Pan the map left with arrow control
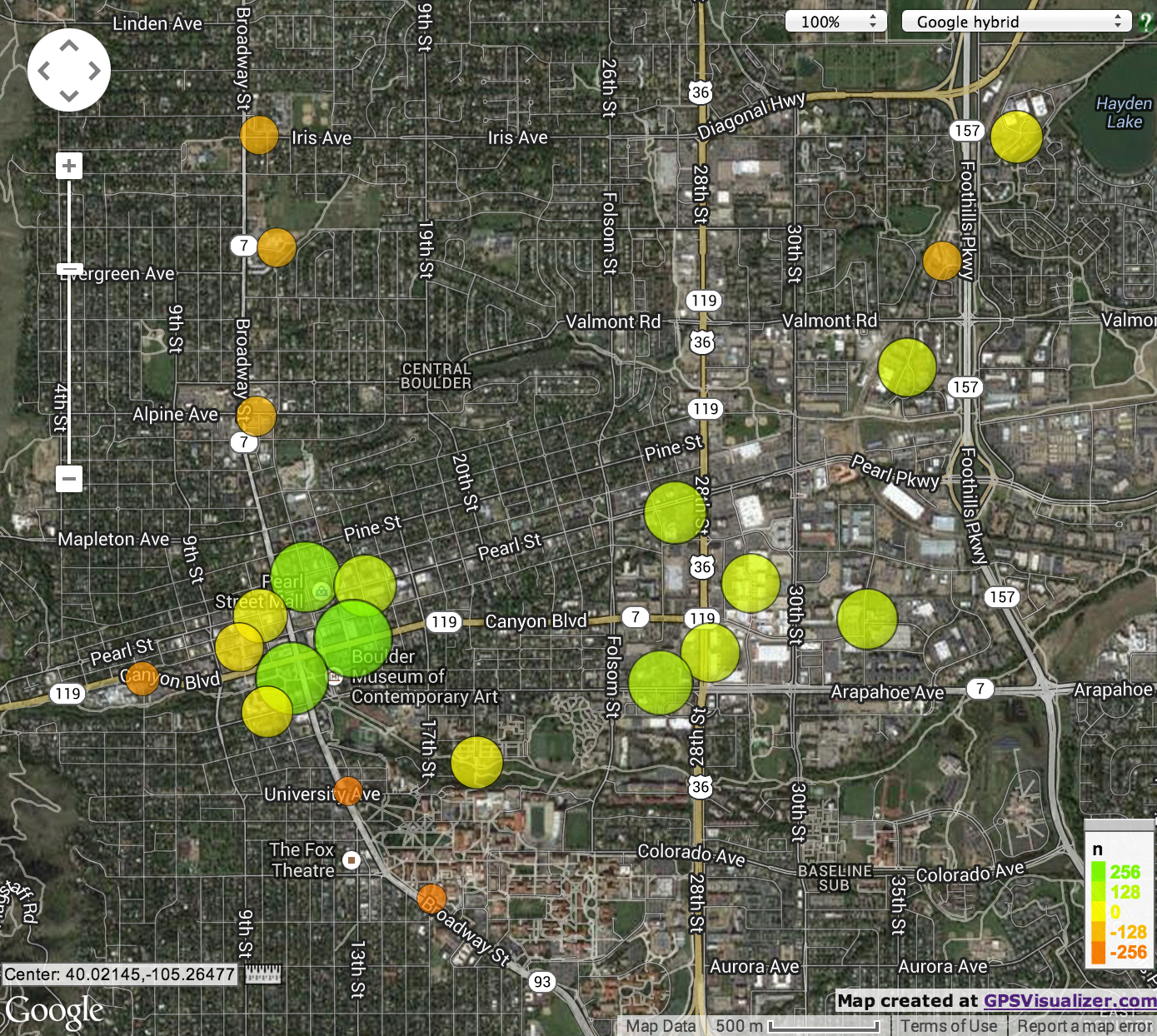 (x=44, y=71)
